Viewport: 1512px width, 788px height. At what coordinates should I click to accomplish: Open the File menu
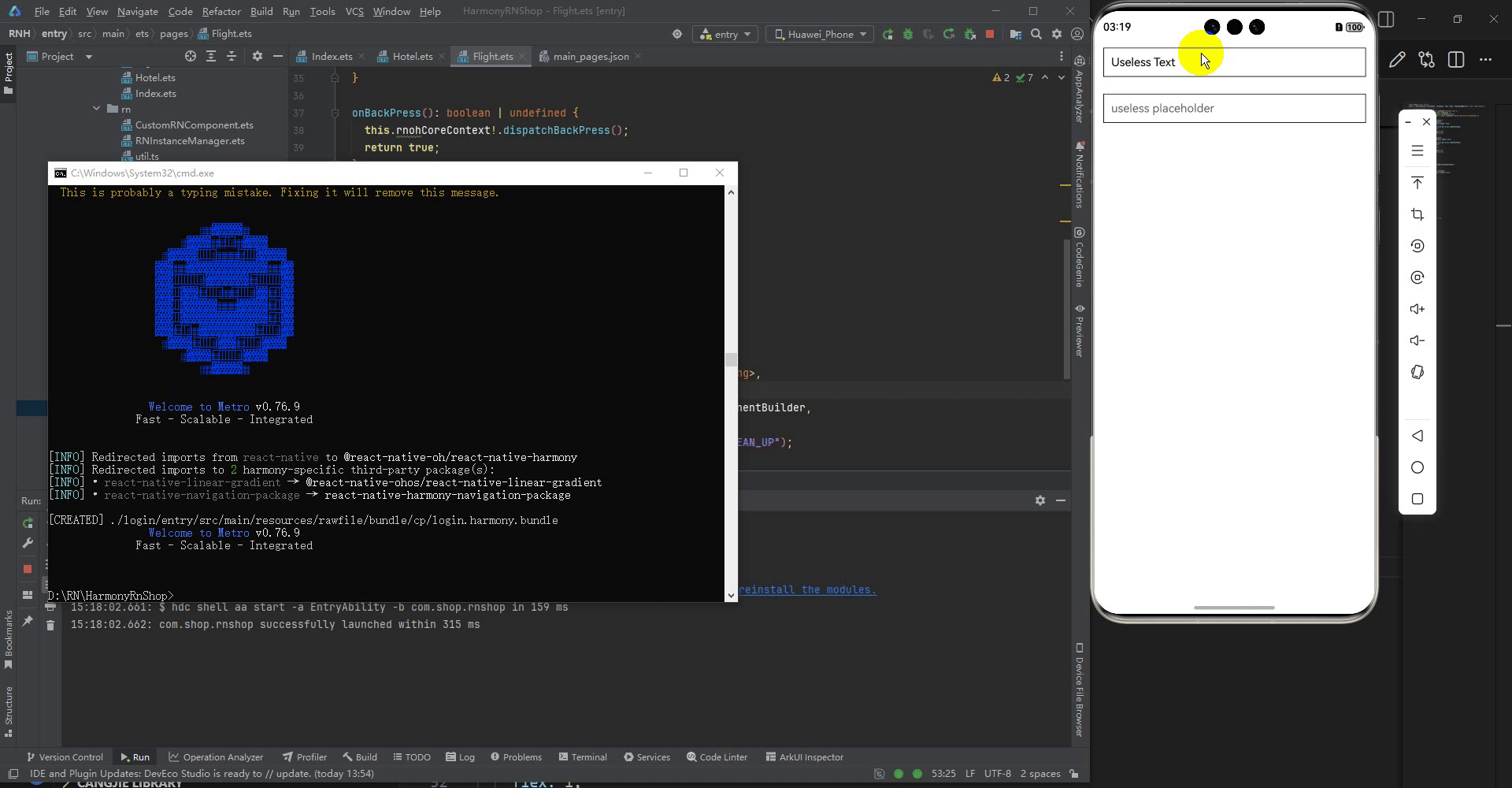(42, 11)
